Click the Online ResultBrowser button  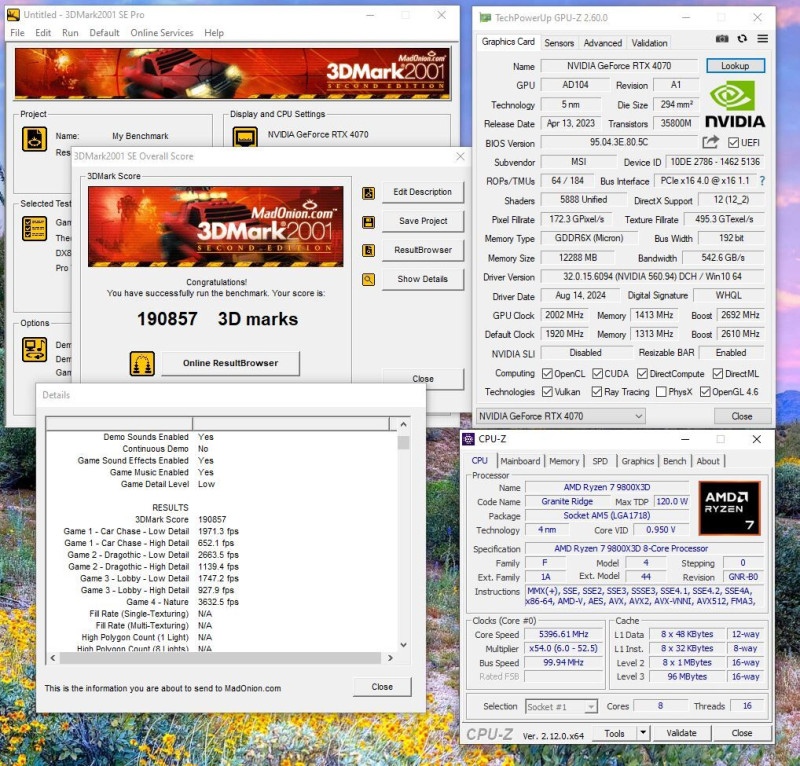(231, 363)
